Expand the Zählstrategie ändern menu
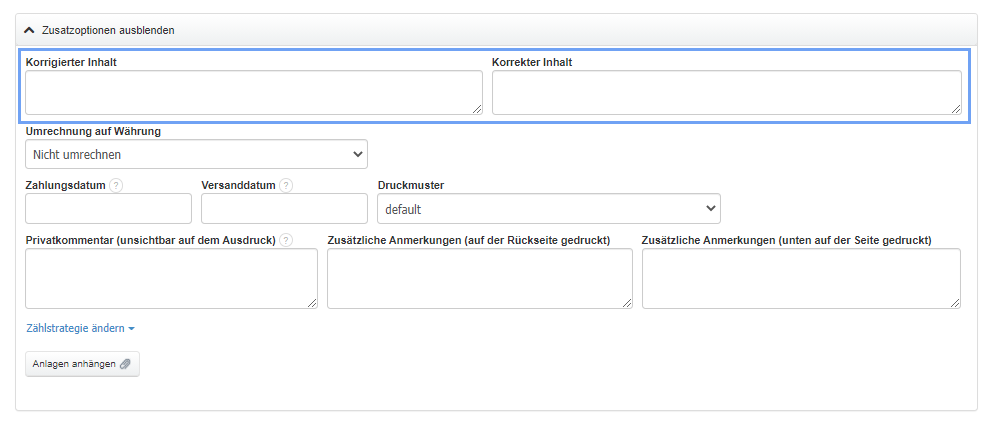The width and height of the screenshot is (988, 427). coord(76,328)
